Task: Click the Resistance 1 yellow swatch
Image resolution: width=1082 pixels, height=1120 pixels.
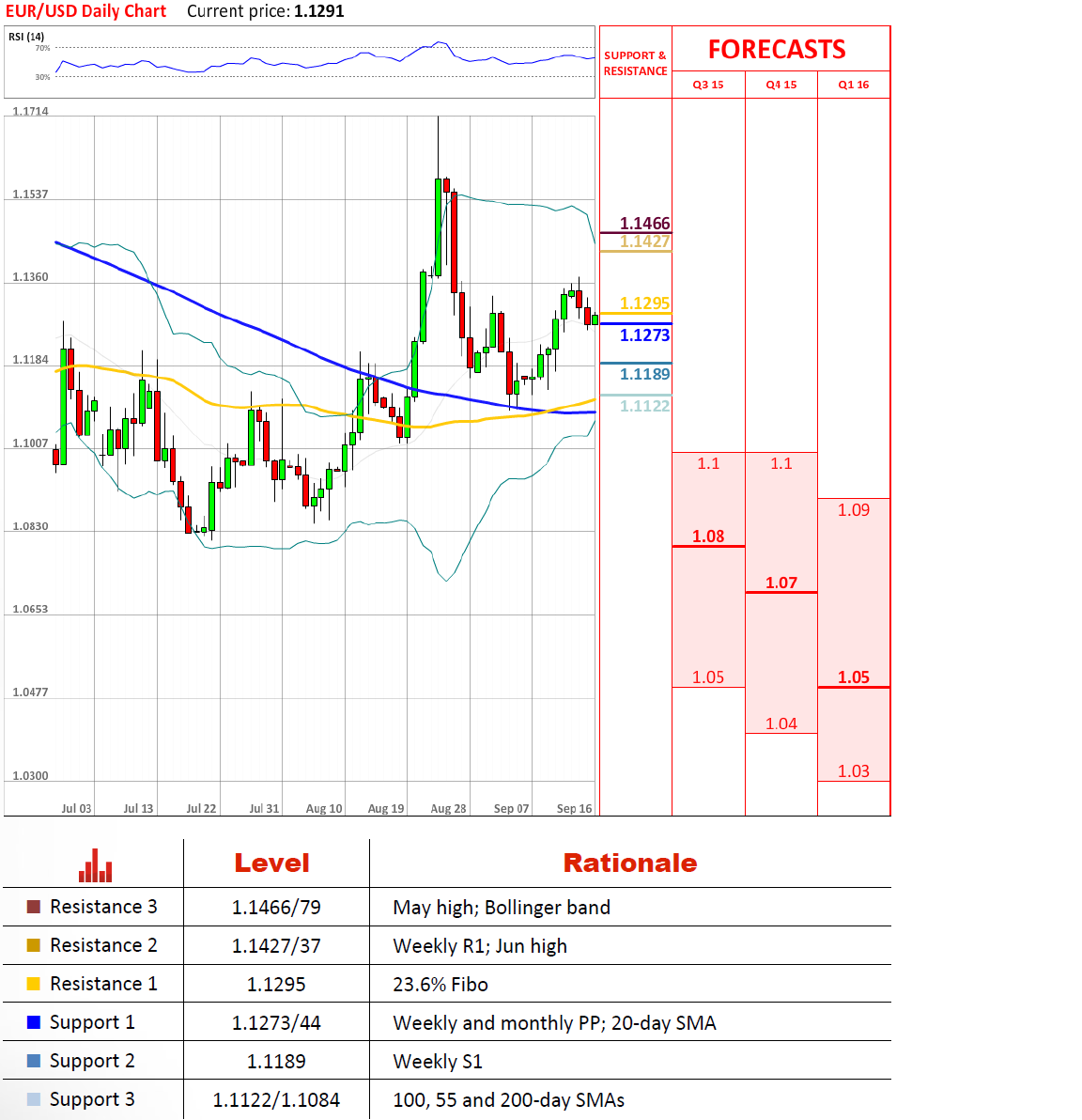Action: pos(34,984)
